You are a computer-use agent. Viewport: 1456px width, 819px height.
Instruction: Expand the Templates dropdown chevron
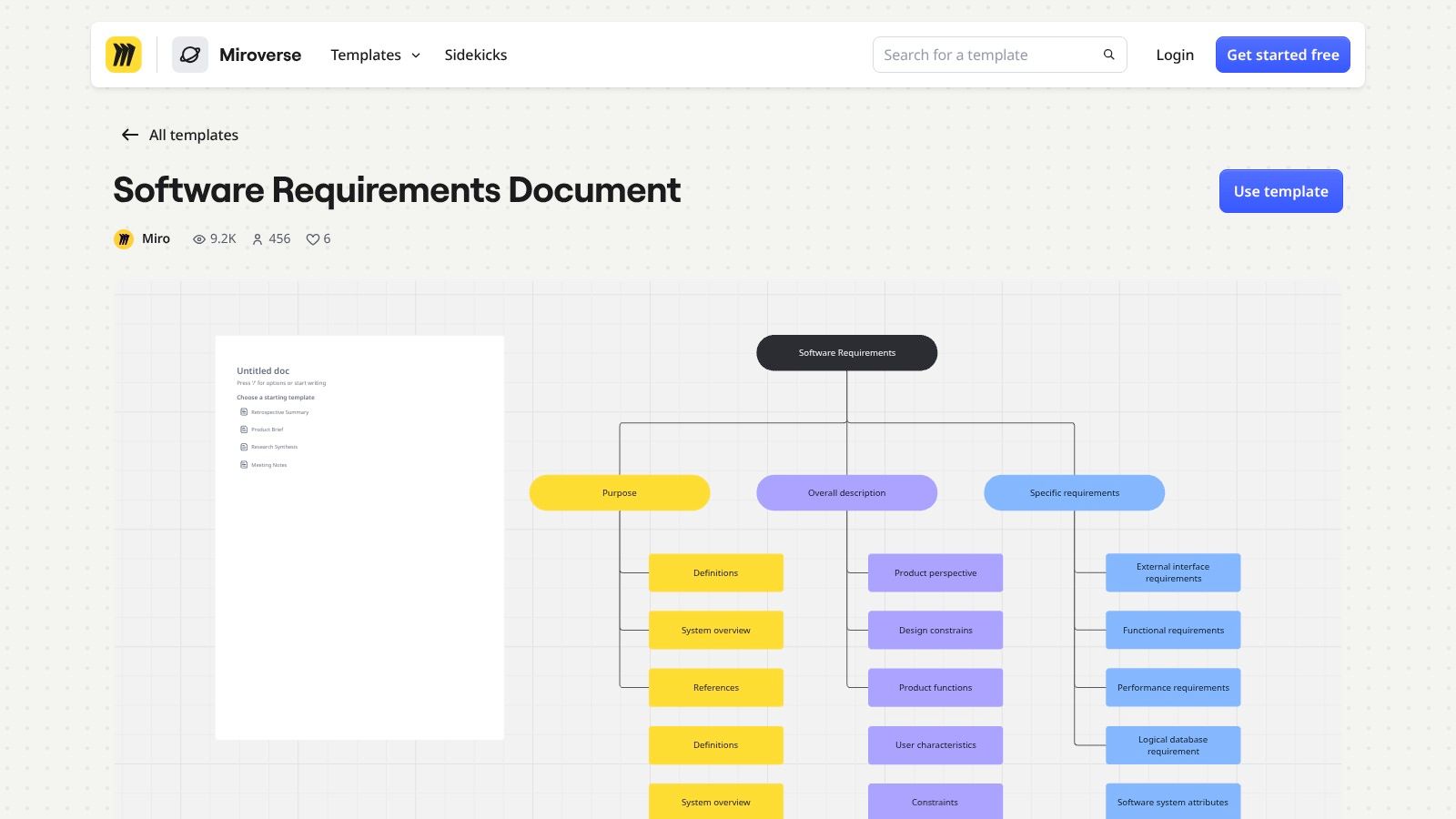(416, 56)
